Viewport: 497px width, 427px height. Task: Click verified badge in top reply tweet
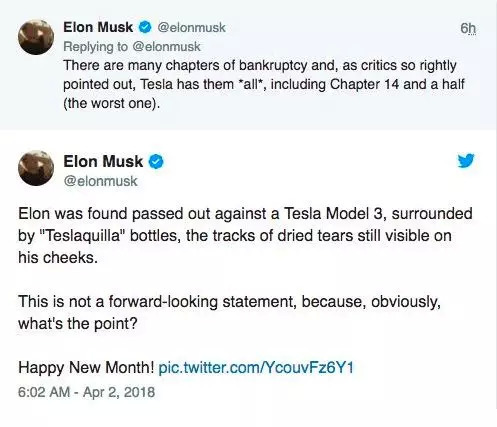click(x=145, y=27)
